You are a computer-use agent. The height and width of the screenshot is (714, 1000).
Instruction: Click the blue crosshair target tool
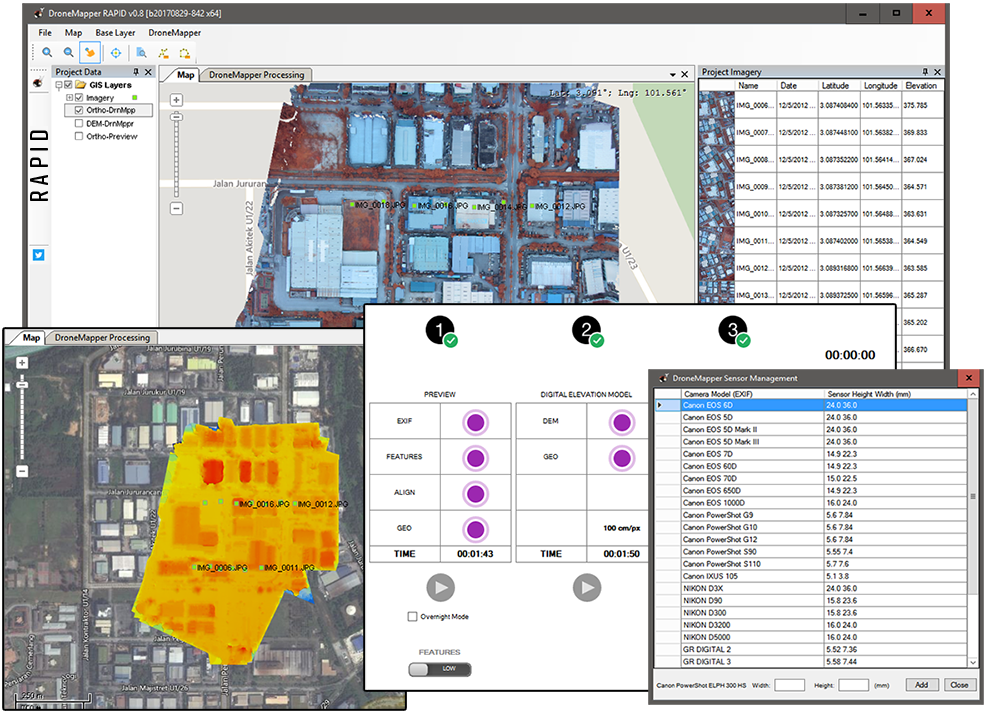click(115, 53)
